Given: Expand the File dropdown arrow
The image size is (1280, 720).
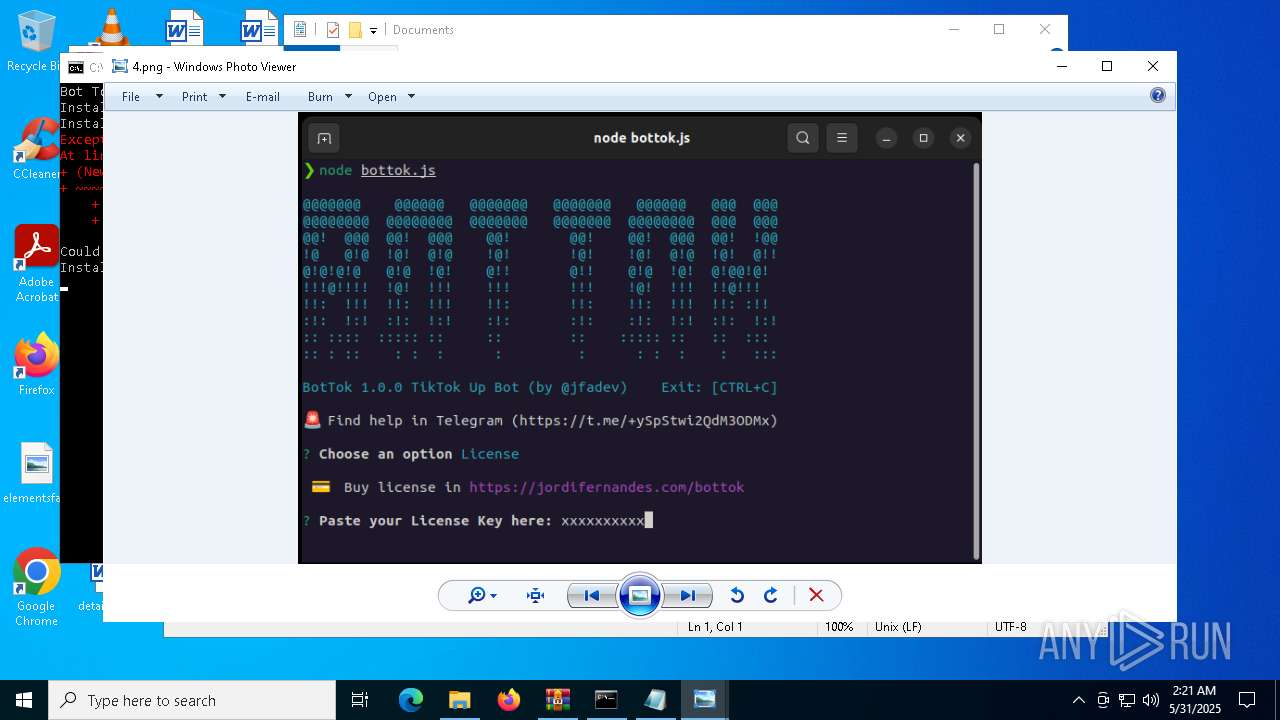Looking at the screenshot, I should coord(159,97).
